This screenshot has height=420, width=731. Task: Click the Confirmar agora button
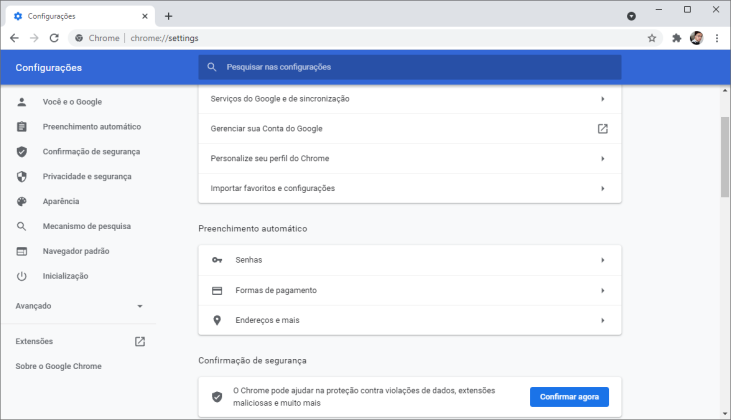tap(569, 397)
